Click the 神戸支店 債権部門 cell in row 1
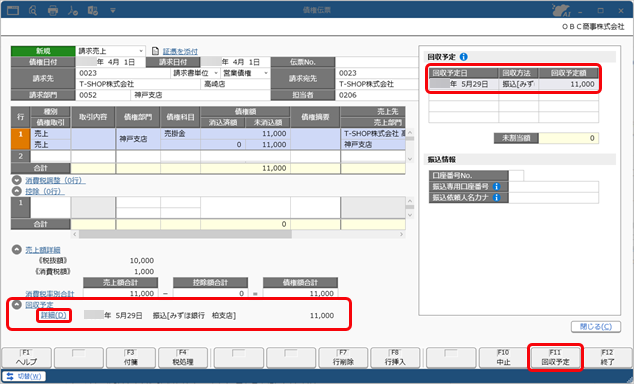 click(x=138, y=139)
